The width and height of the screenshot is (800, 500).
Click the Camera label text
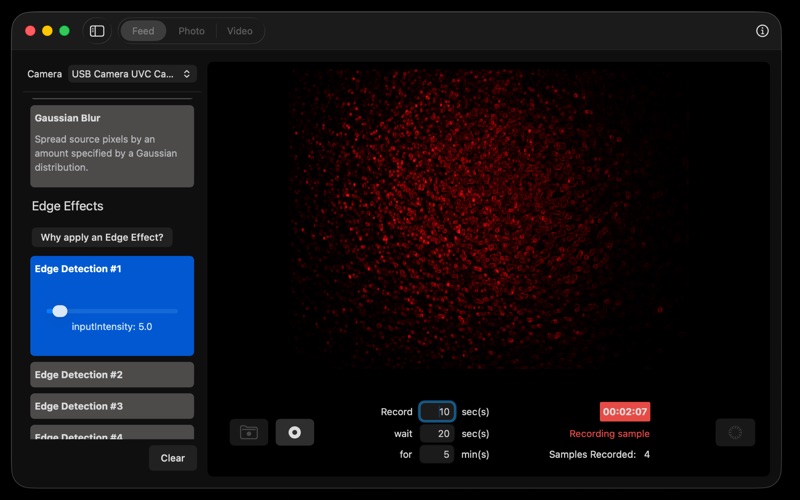pos(44,74)
